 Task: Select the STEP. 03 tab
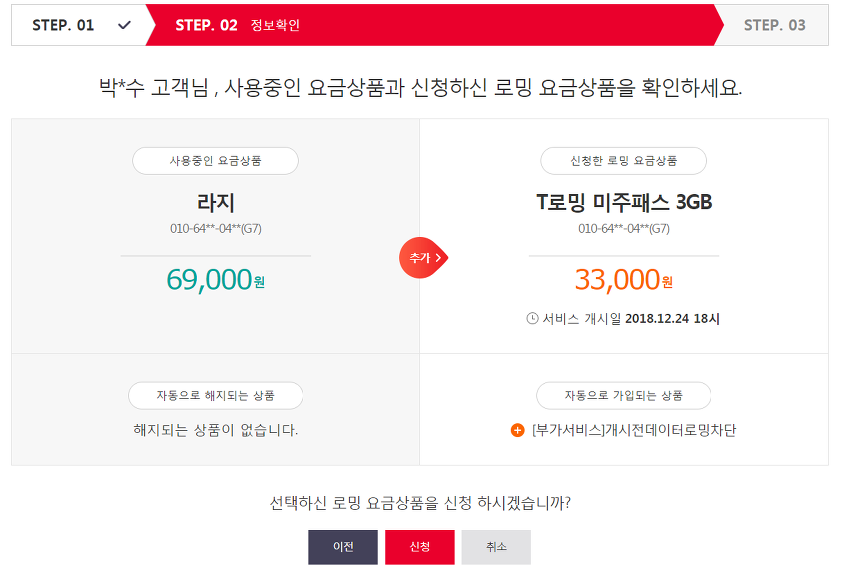[x=774, y=26]
